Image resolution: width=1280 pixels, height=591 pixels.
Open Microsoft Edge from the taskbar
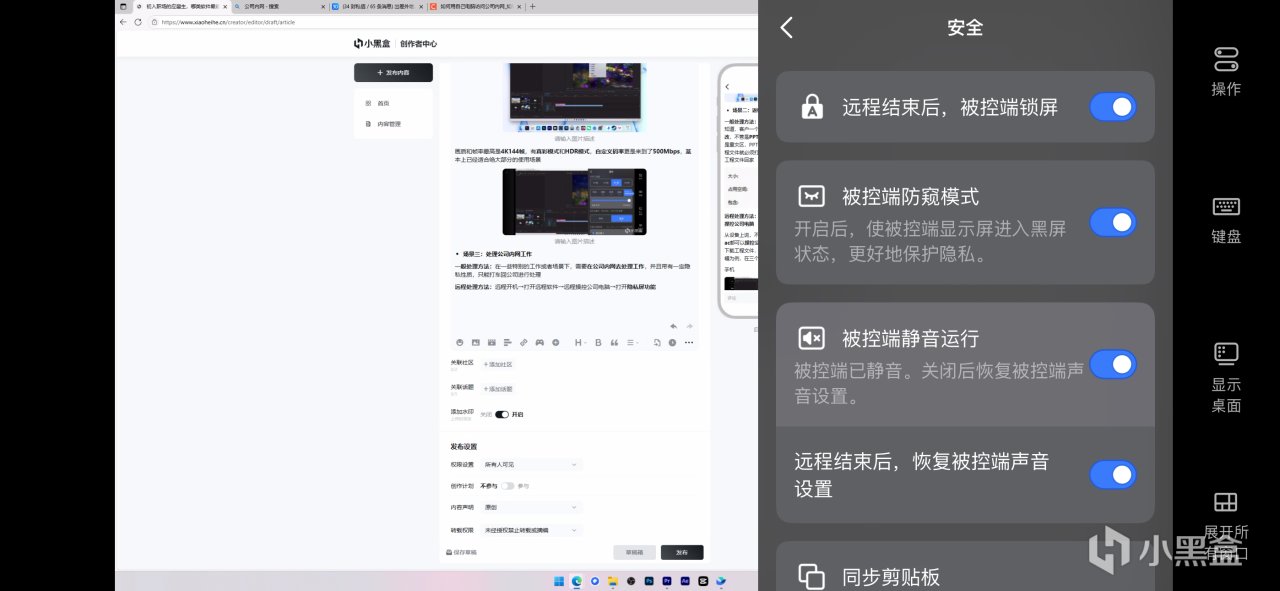tap(577, 581)
